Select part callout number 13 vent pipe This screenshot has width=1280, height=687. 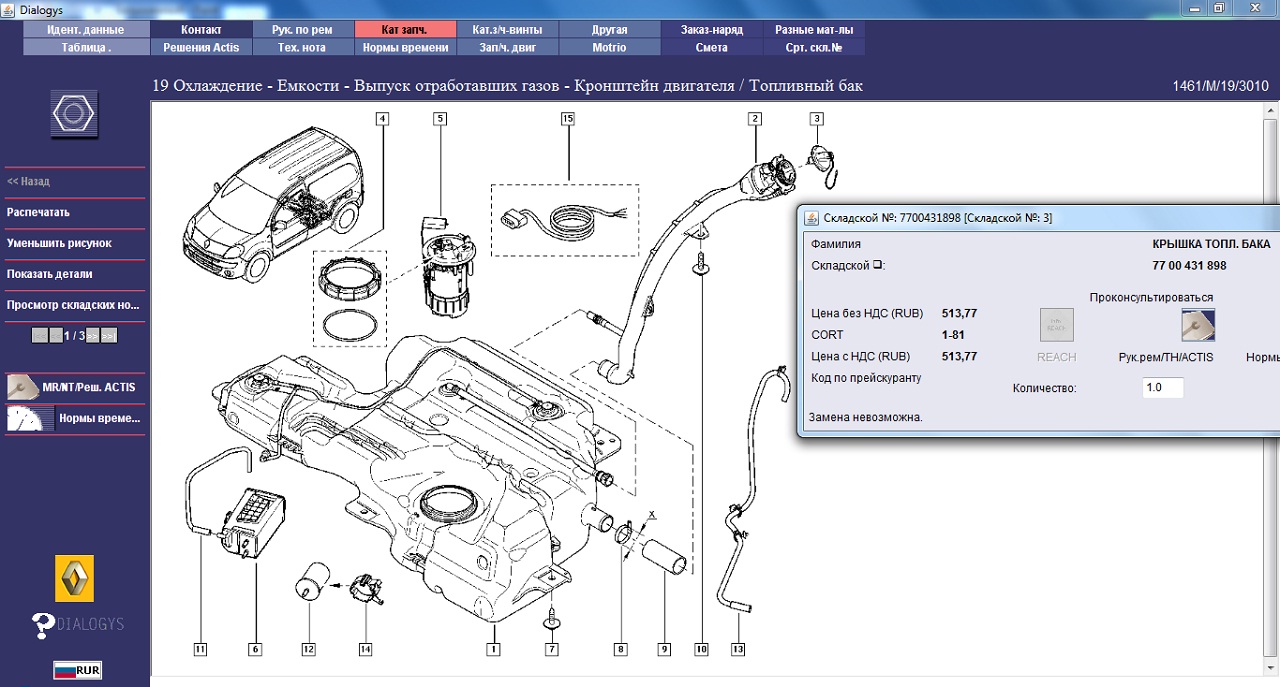click(x=738, y=649)
